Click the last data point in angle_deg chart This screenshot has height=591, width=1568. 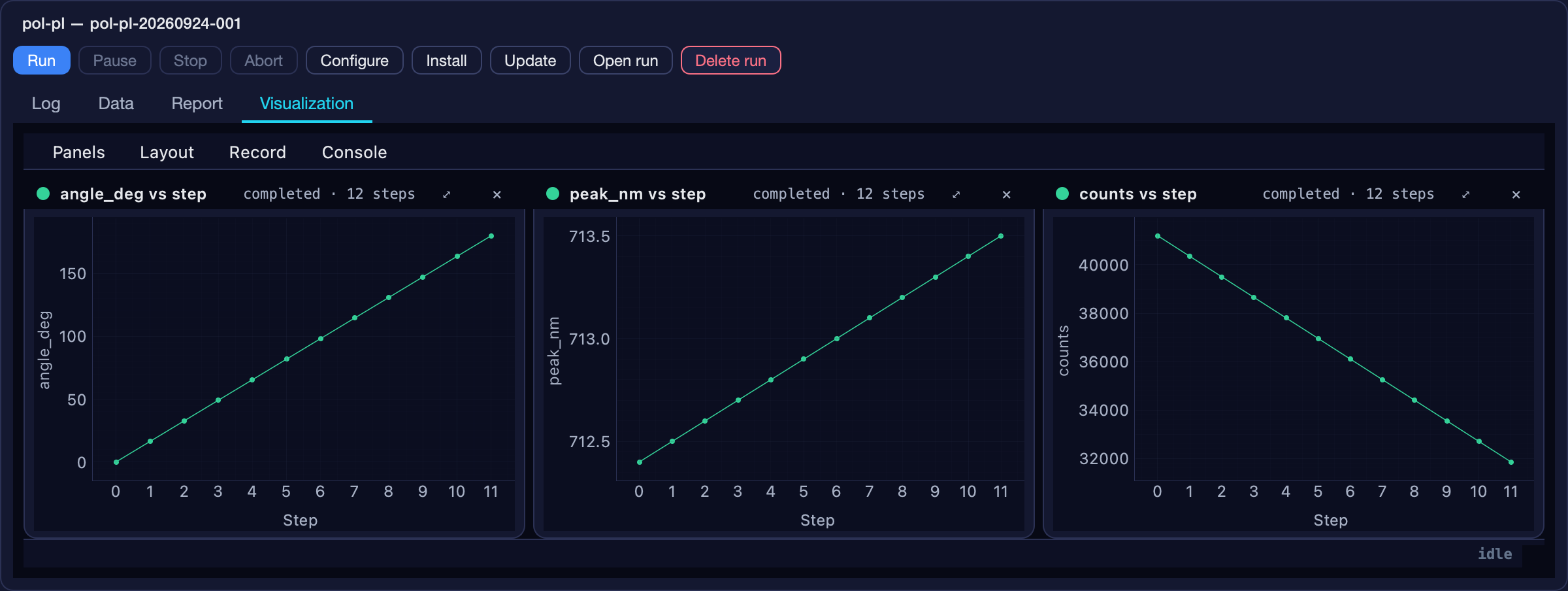(x=491, y=236)
